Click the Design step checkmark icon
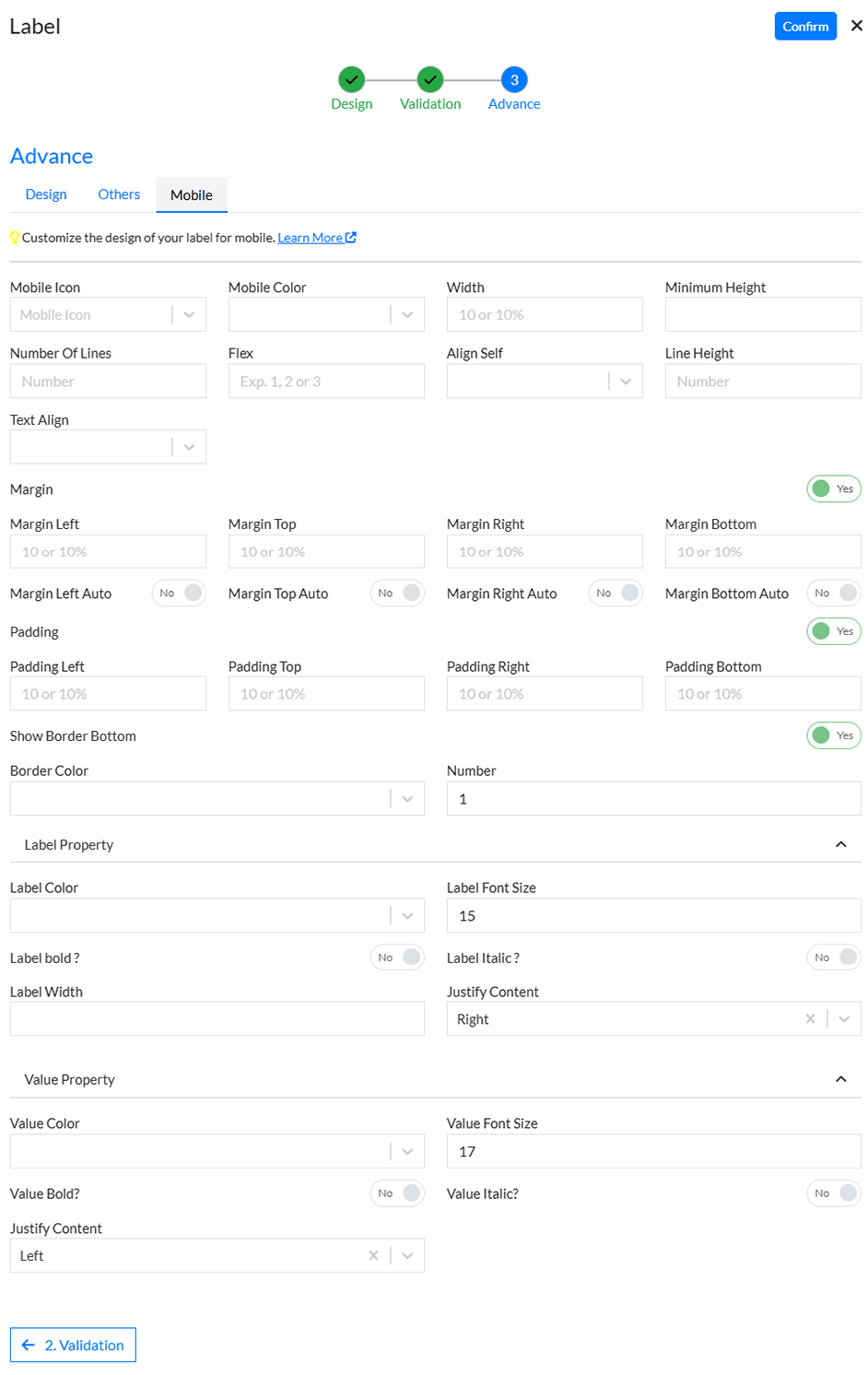 [x=351, y=80]
